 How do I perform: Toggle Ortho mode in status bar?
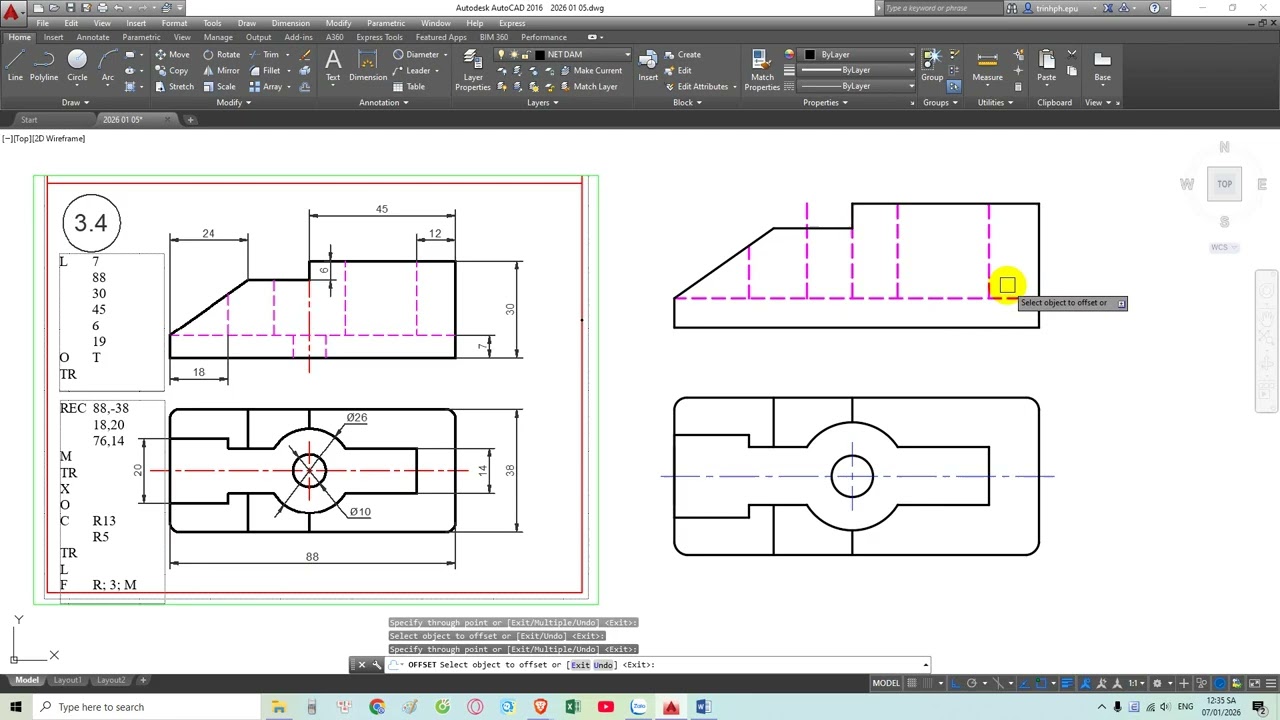pos(955,683)
